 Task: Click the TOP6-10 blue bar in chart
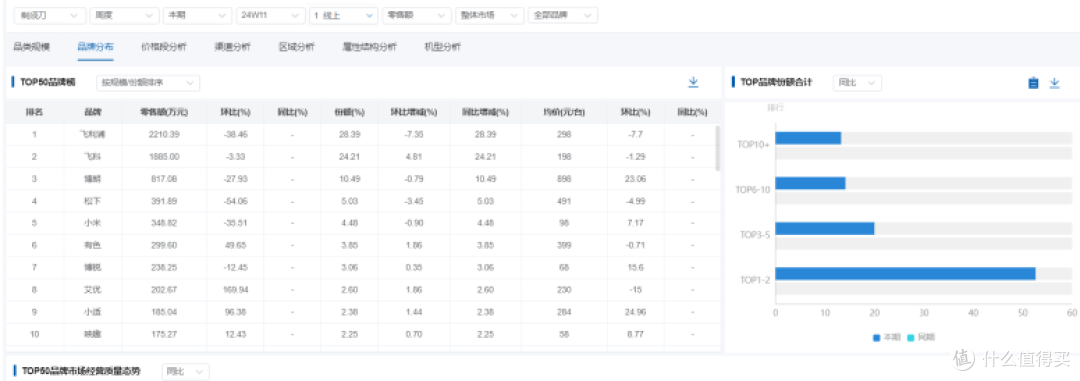click(811, 183)
